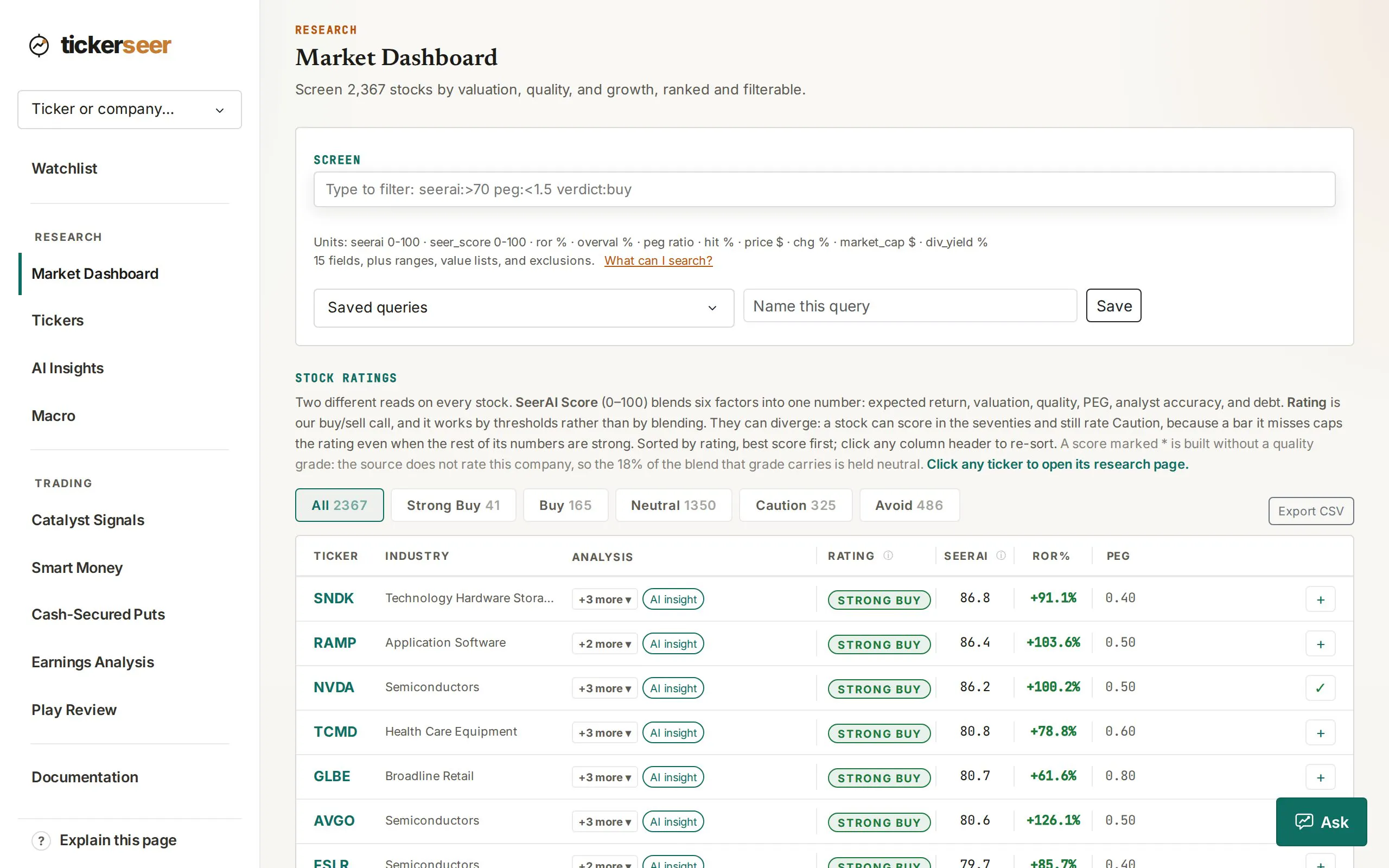
Task: Open AI insight for SNDK
Action: point(673,599)
